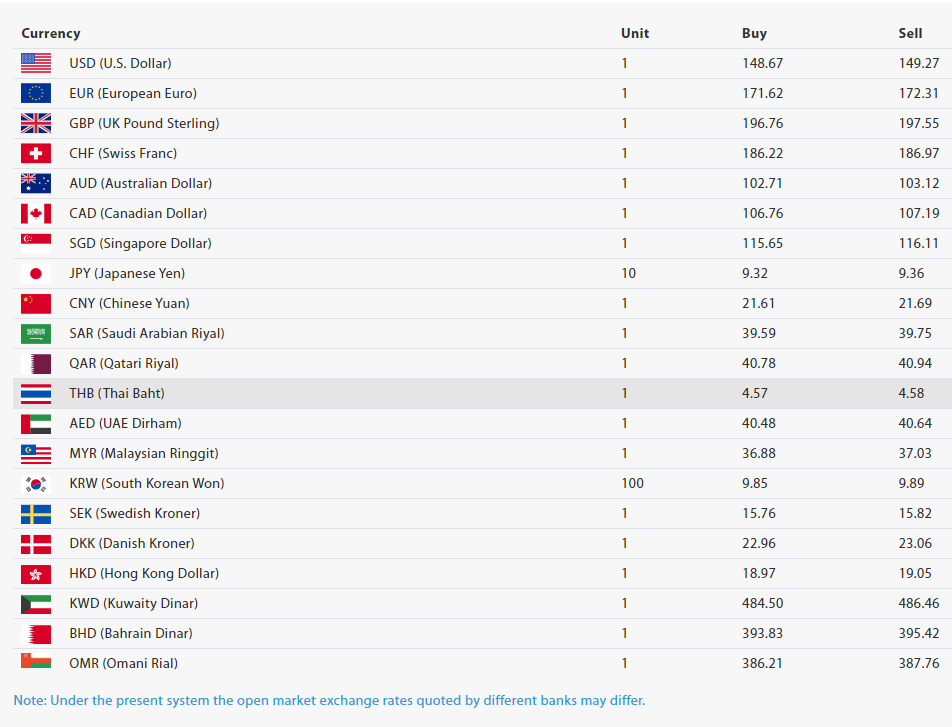Viewport: 952px width, 727px height.
Task: Click the Swiss flag icon
Action: coord(36,153)
